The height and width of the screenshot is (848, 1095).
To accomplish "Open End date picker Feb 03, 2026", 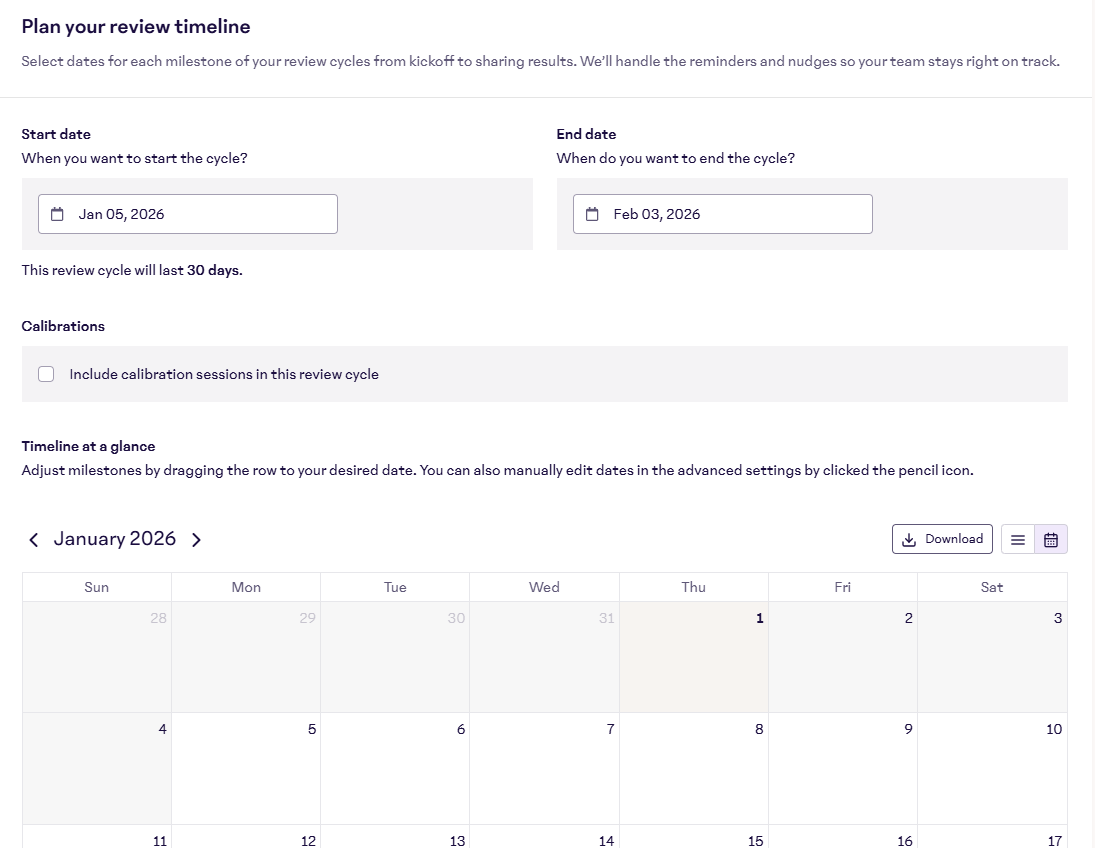I will point(723,214).
